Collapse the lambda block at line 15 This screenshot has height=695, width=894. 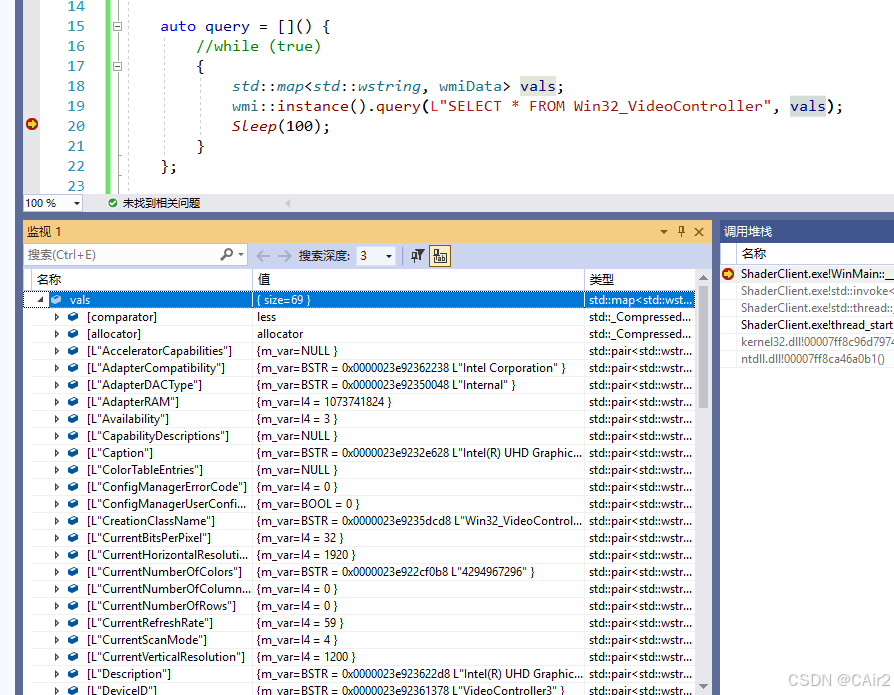tap(117, 26)
